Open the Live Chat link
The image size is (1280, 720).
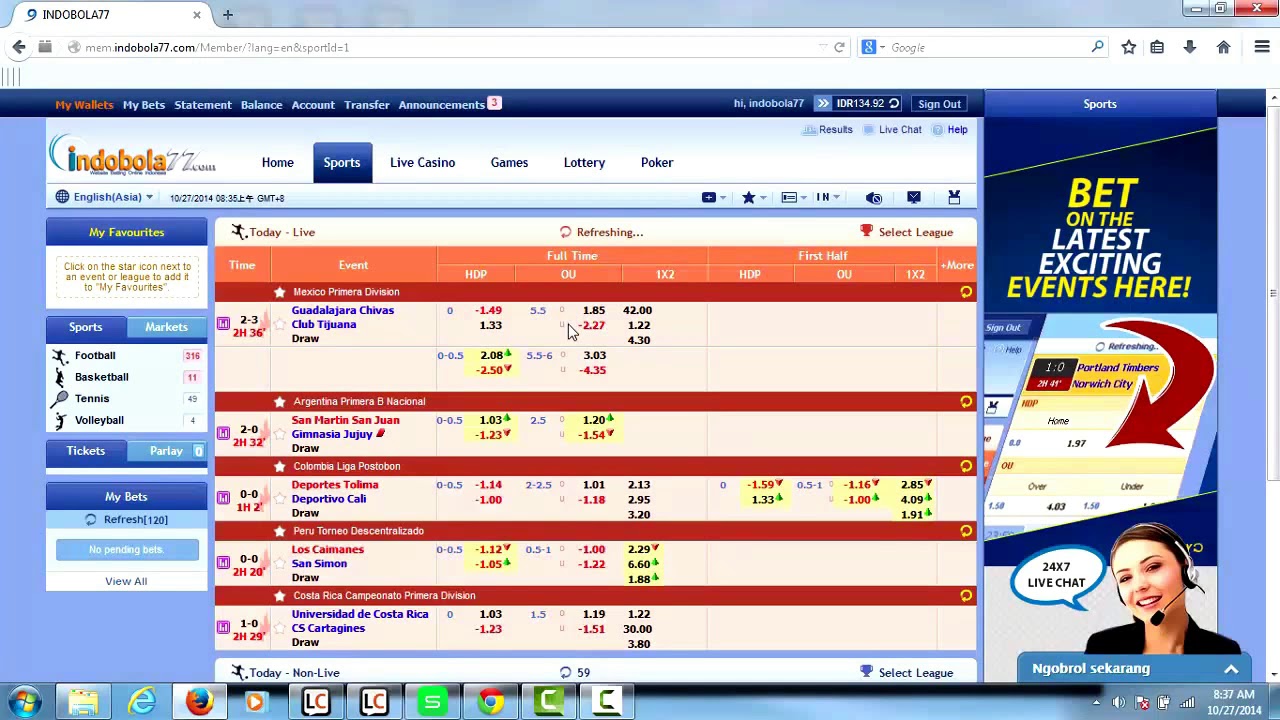click(893, 130)
